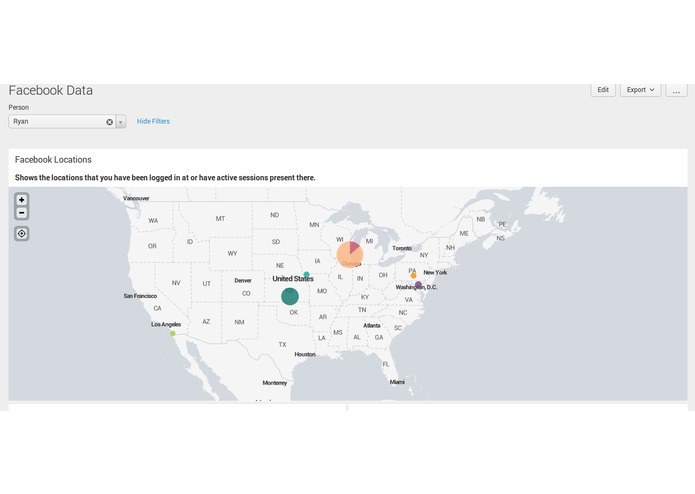Image resolution: width=695 pixels, height=494 pixels.
Task: Click the Vancouver city label
Action: 136,198
